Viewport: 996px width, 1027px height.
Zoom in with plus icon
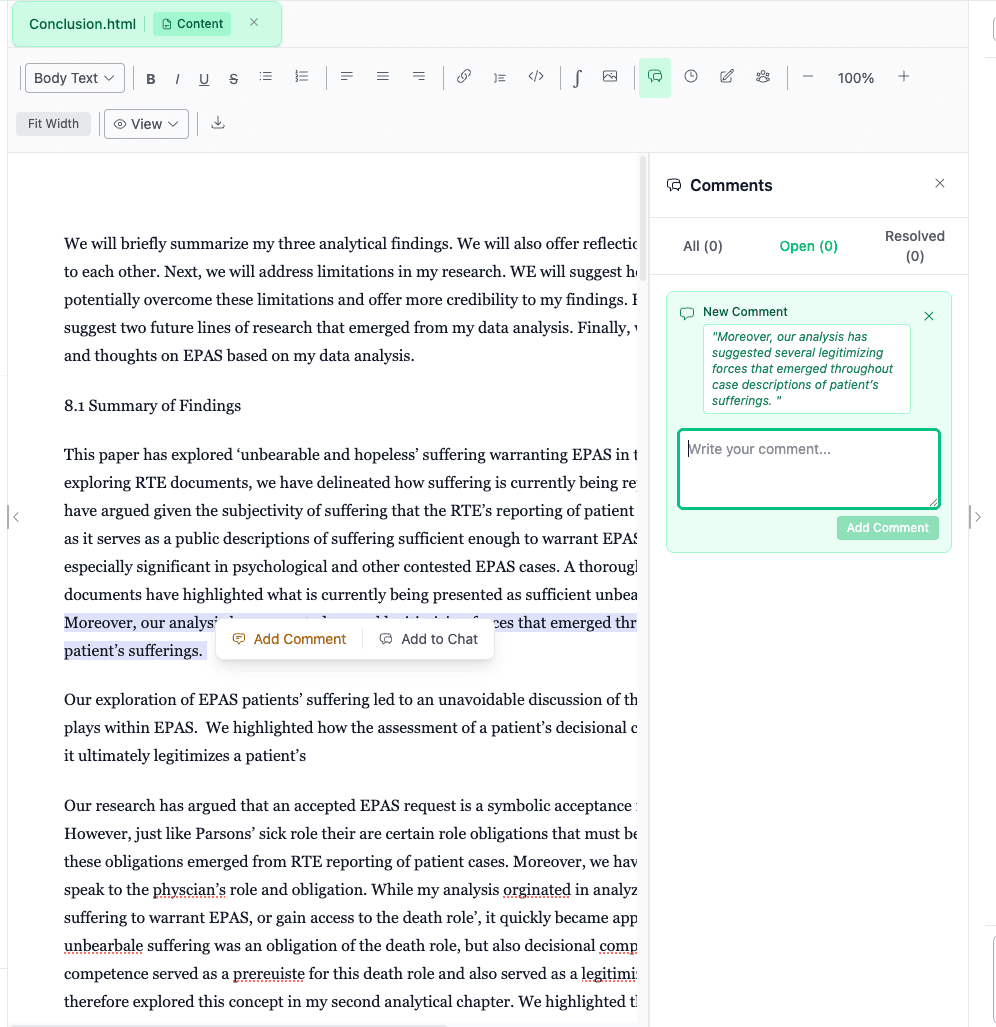tap(904, 77)
